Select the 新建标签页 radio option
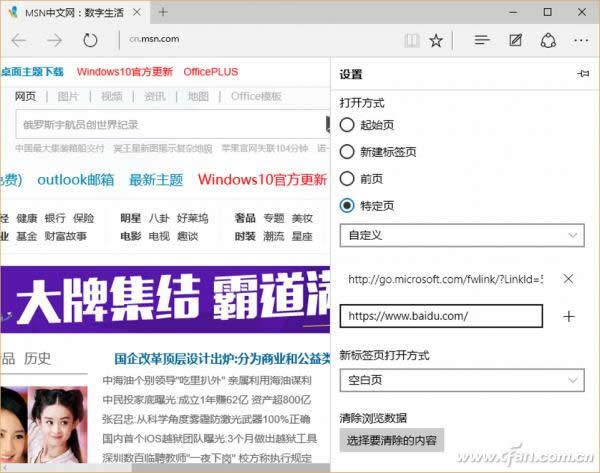Image resolution: width=600 pixels, height=473 pixels. click(347, 152)
